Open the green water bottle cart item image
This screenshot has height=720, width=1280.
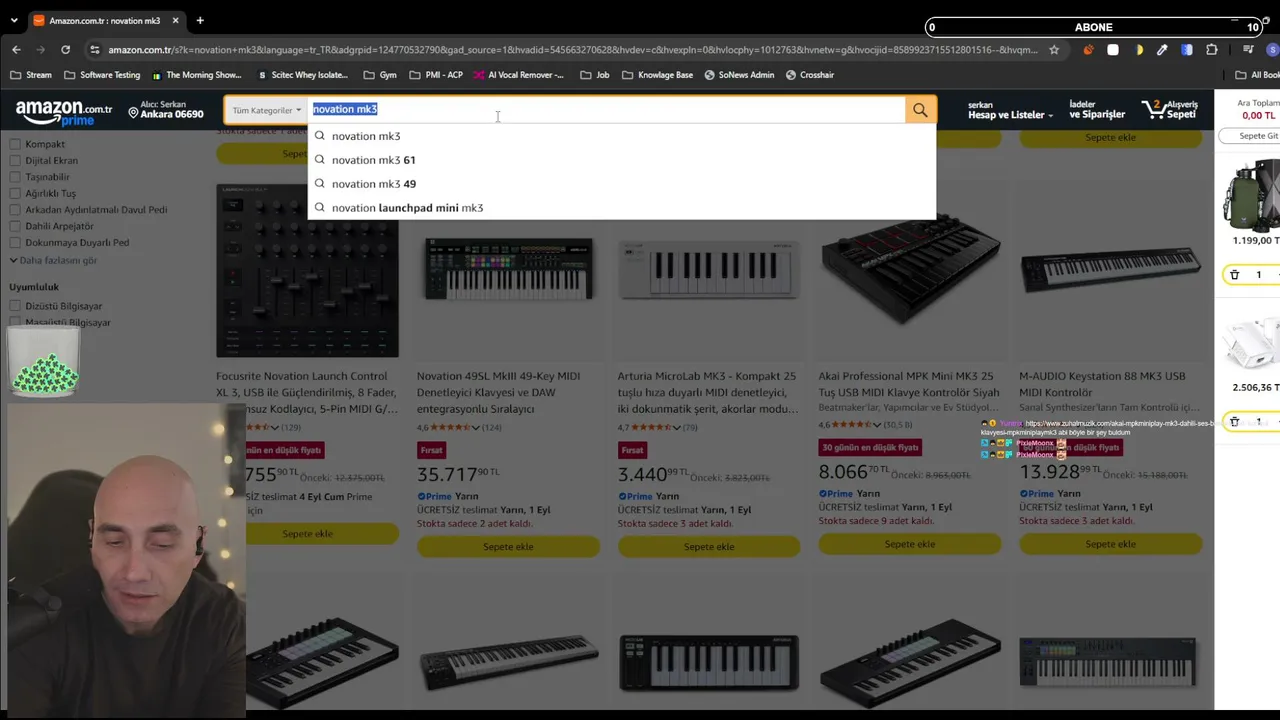click(x=1250, y=195)
